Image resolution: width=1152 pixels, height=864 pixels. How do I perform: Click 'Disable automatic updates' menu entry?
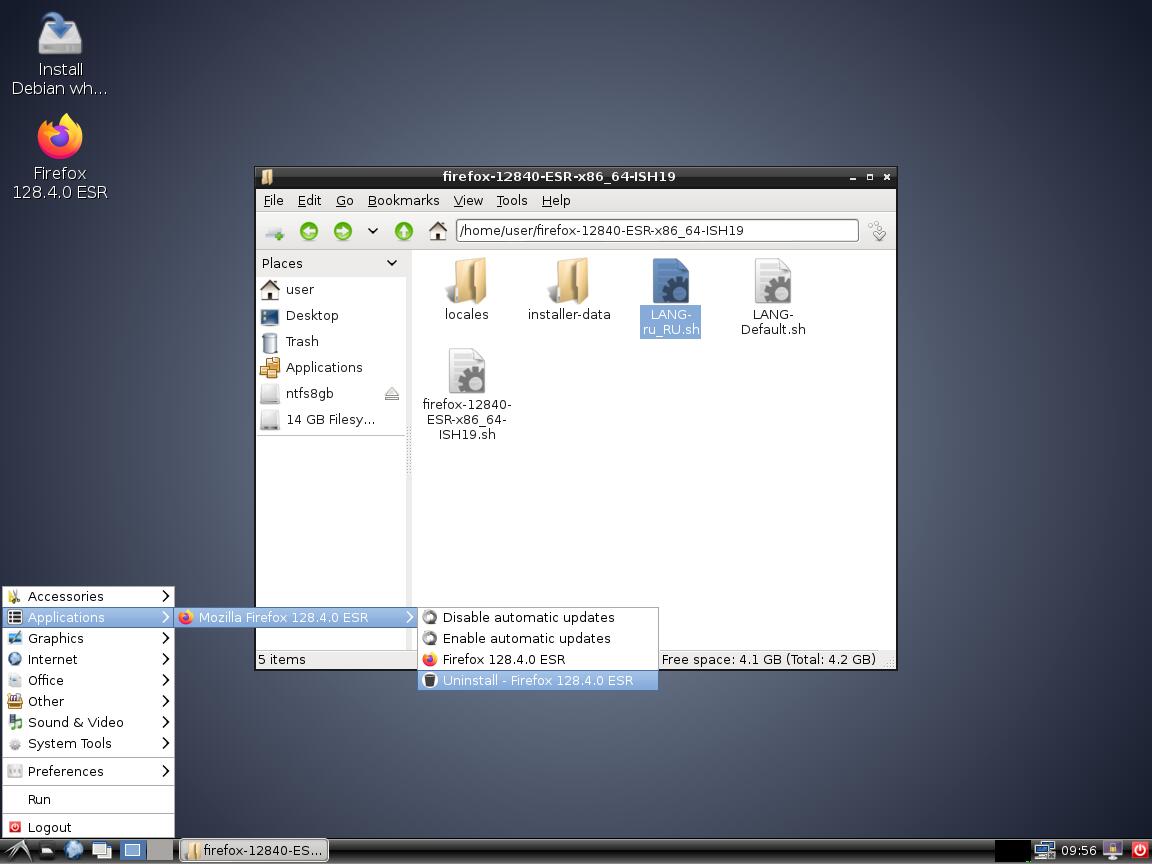[x=538, y=618]
